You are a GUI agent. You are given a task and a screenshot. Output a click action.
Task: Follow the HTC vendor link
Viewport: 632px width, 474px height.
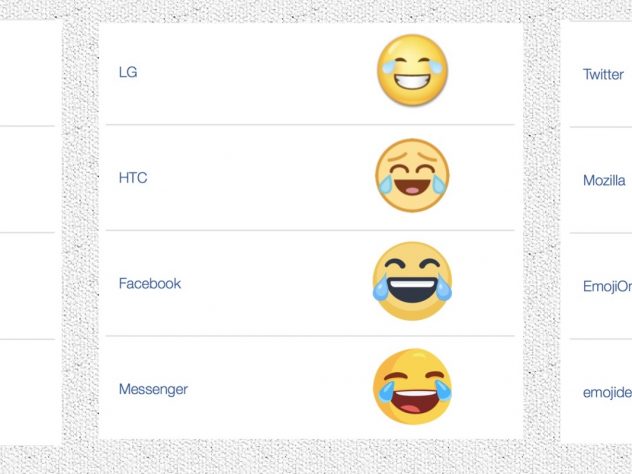(133, 178)
